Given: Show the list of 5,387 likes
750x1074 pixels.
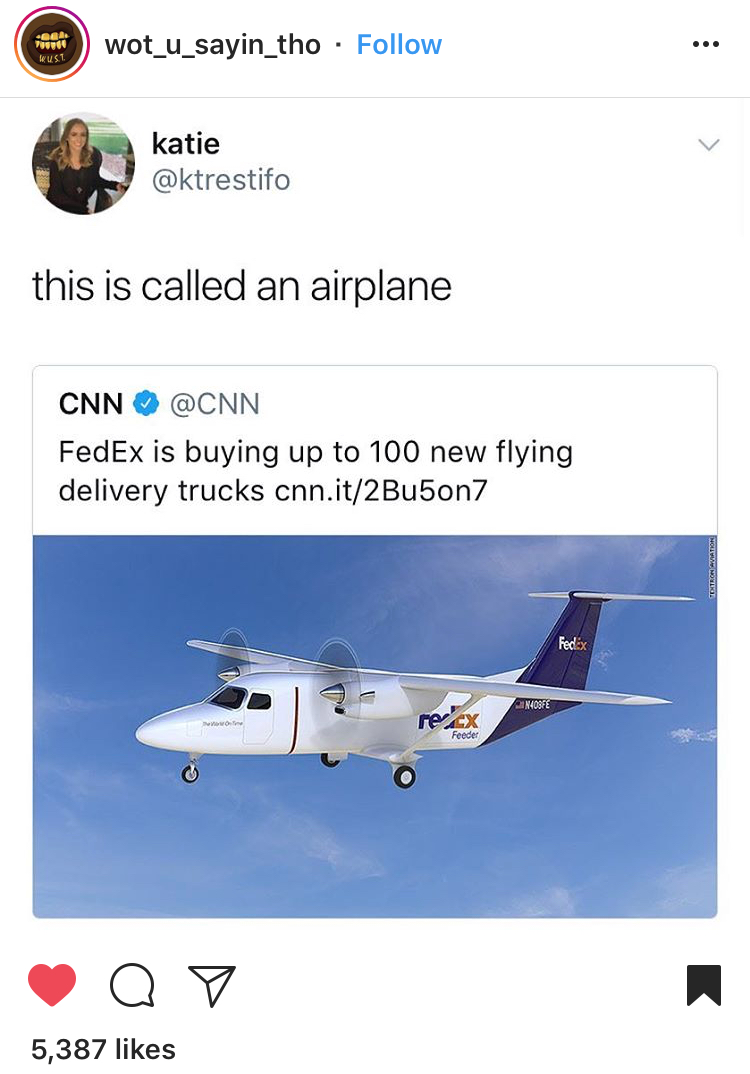Looking at the screenshot, I should [x=103, y=1049].
